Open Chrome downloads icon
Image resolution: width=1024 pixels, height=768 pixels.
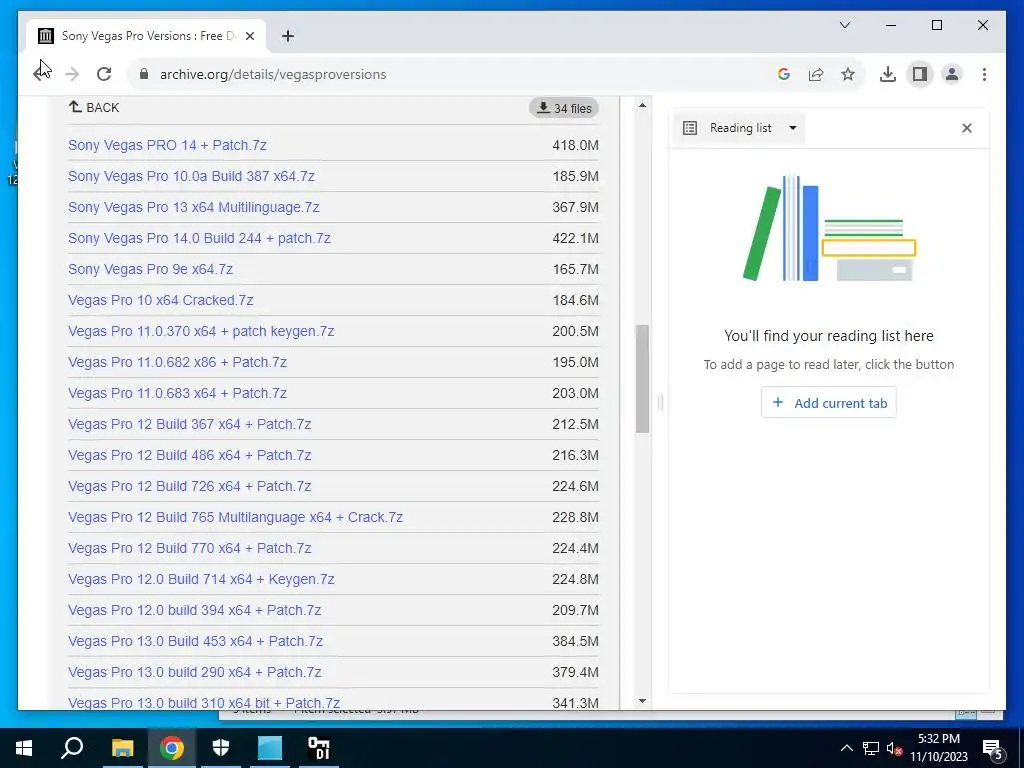point(888,74)
